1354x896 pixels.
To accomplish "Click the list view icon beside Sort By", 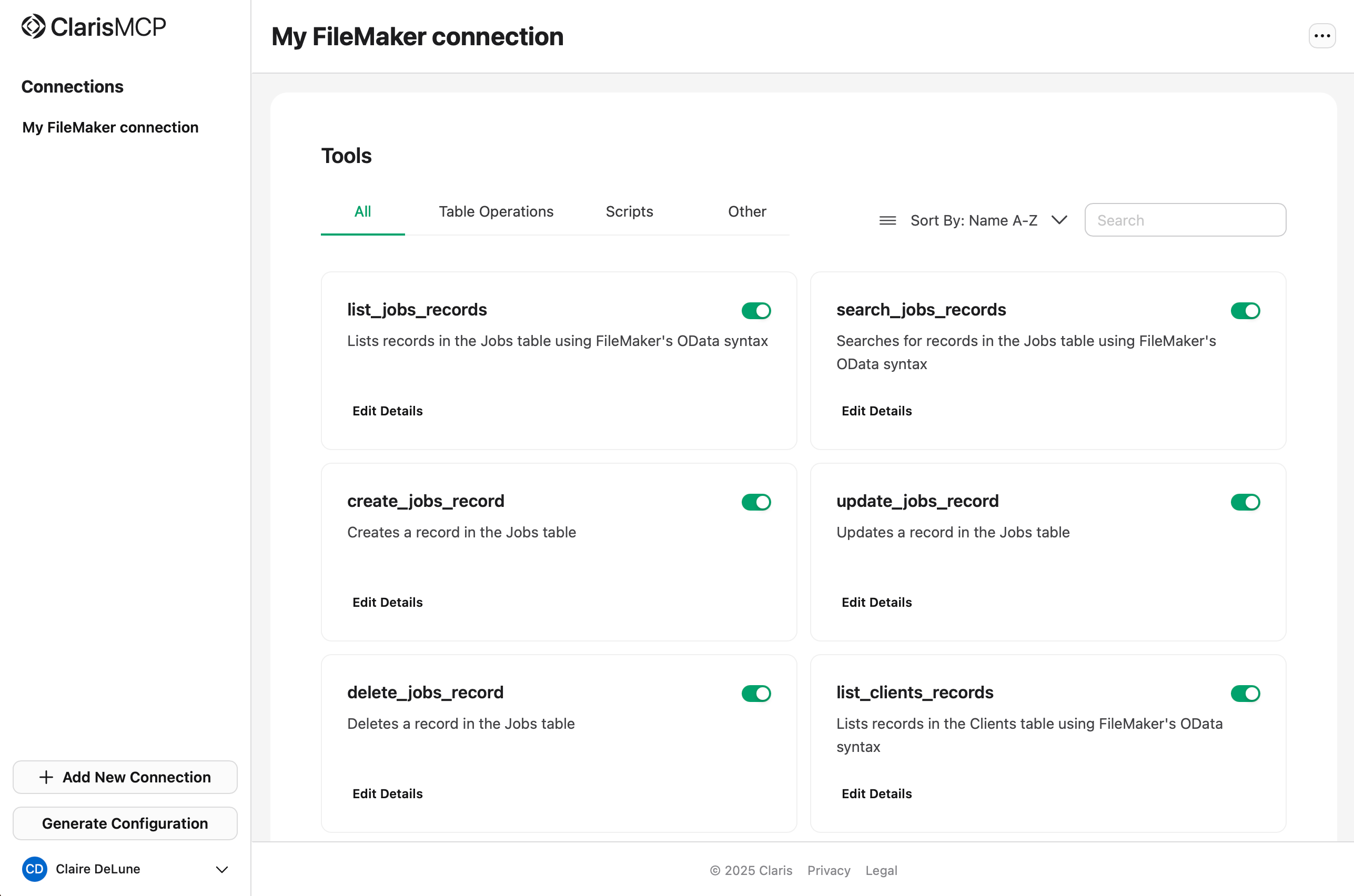I will (887, 220).
